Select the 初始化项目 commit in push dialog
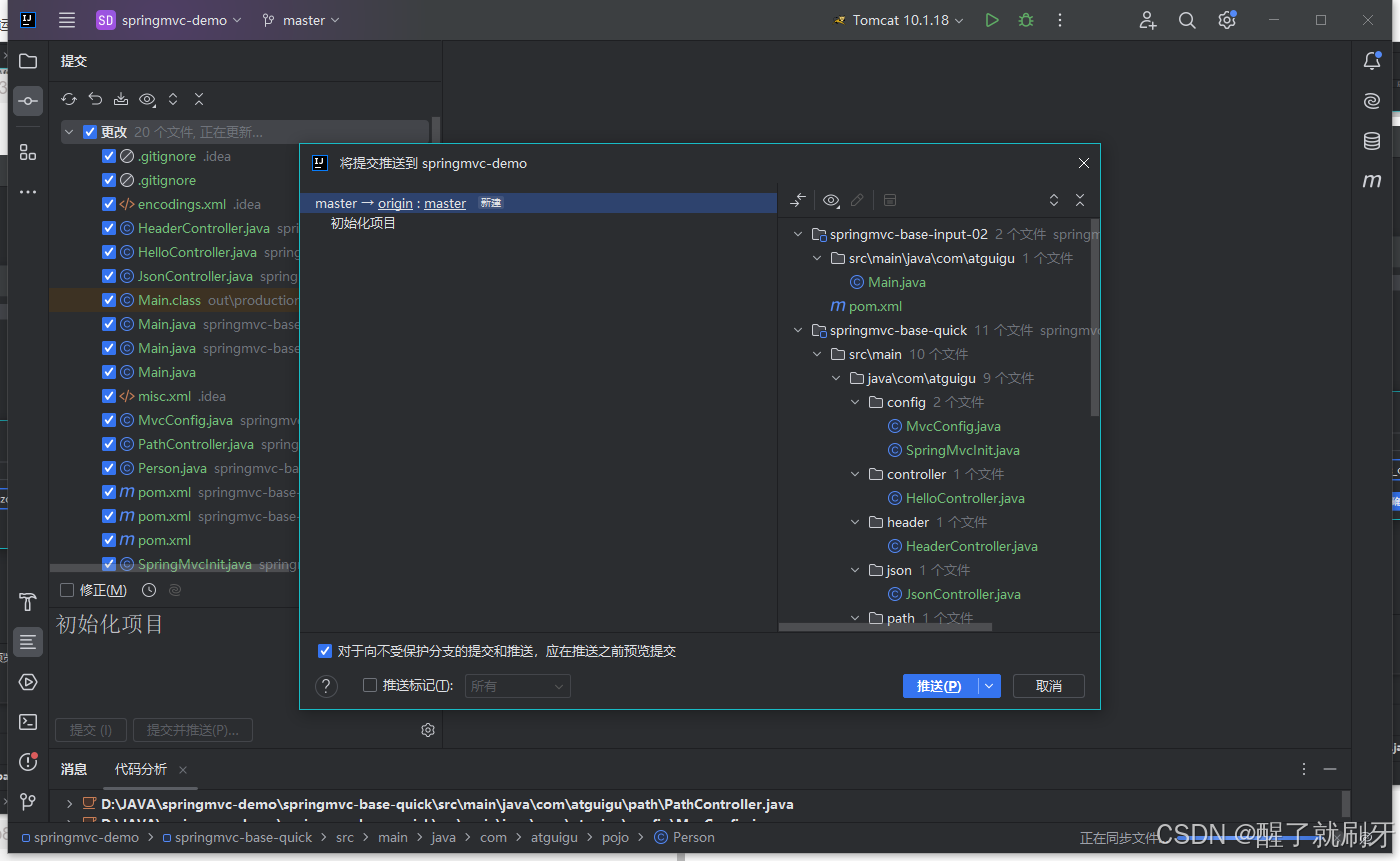 pos(364,223)
